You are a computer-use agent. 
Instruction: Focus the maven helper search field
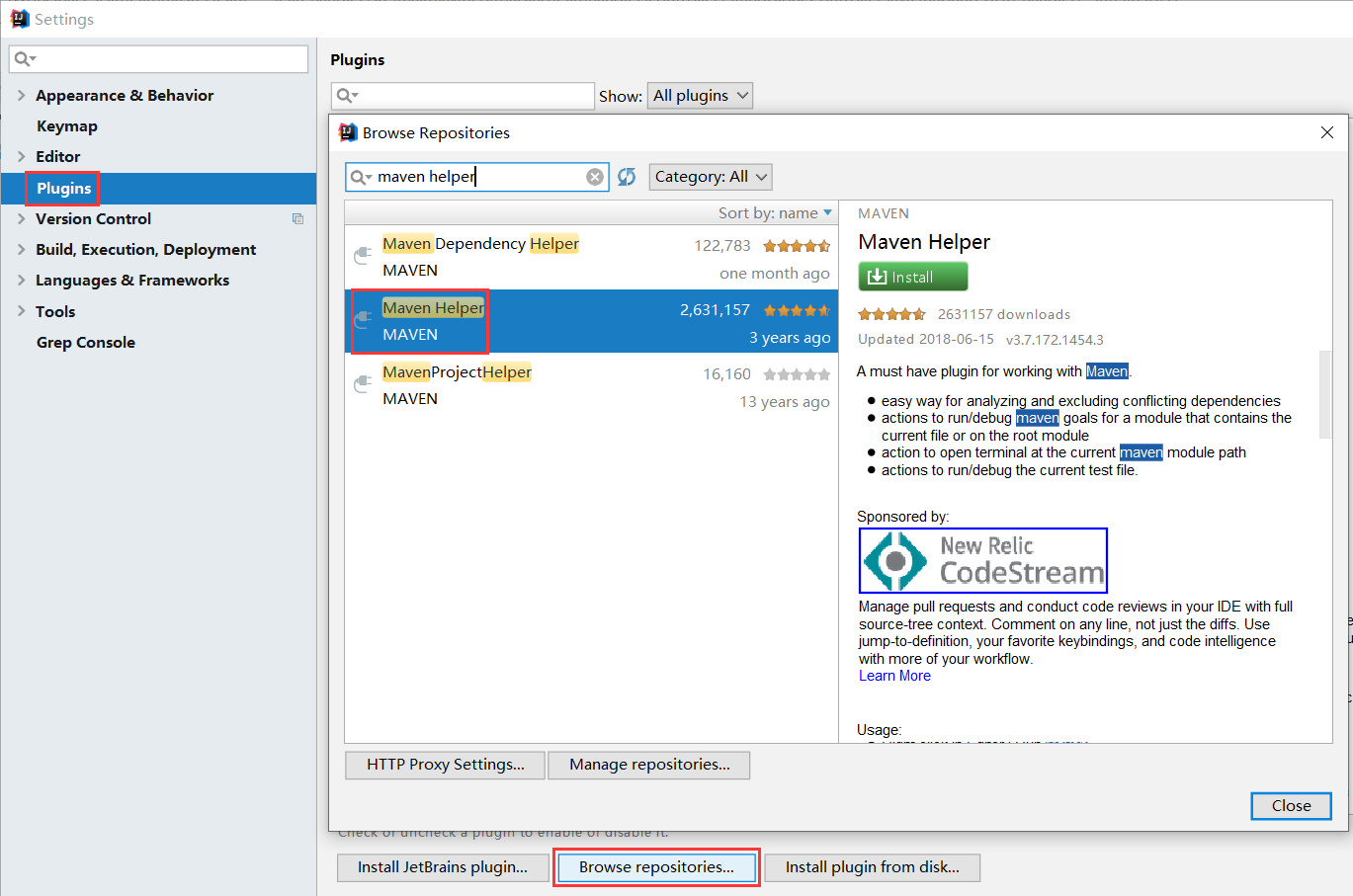tap(477, 177)
